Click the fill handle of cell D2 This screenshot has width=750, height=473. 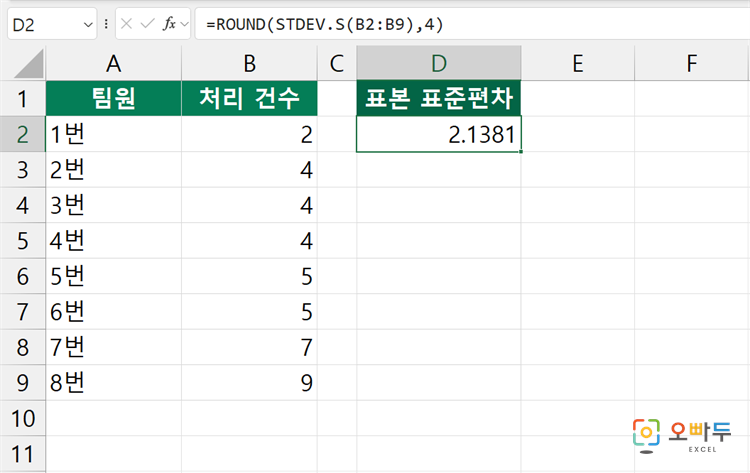(x=520, y=151)
